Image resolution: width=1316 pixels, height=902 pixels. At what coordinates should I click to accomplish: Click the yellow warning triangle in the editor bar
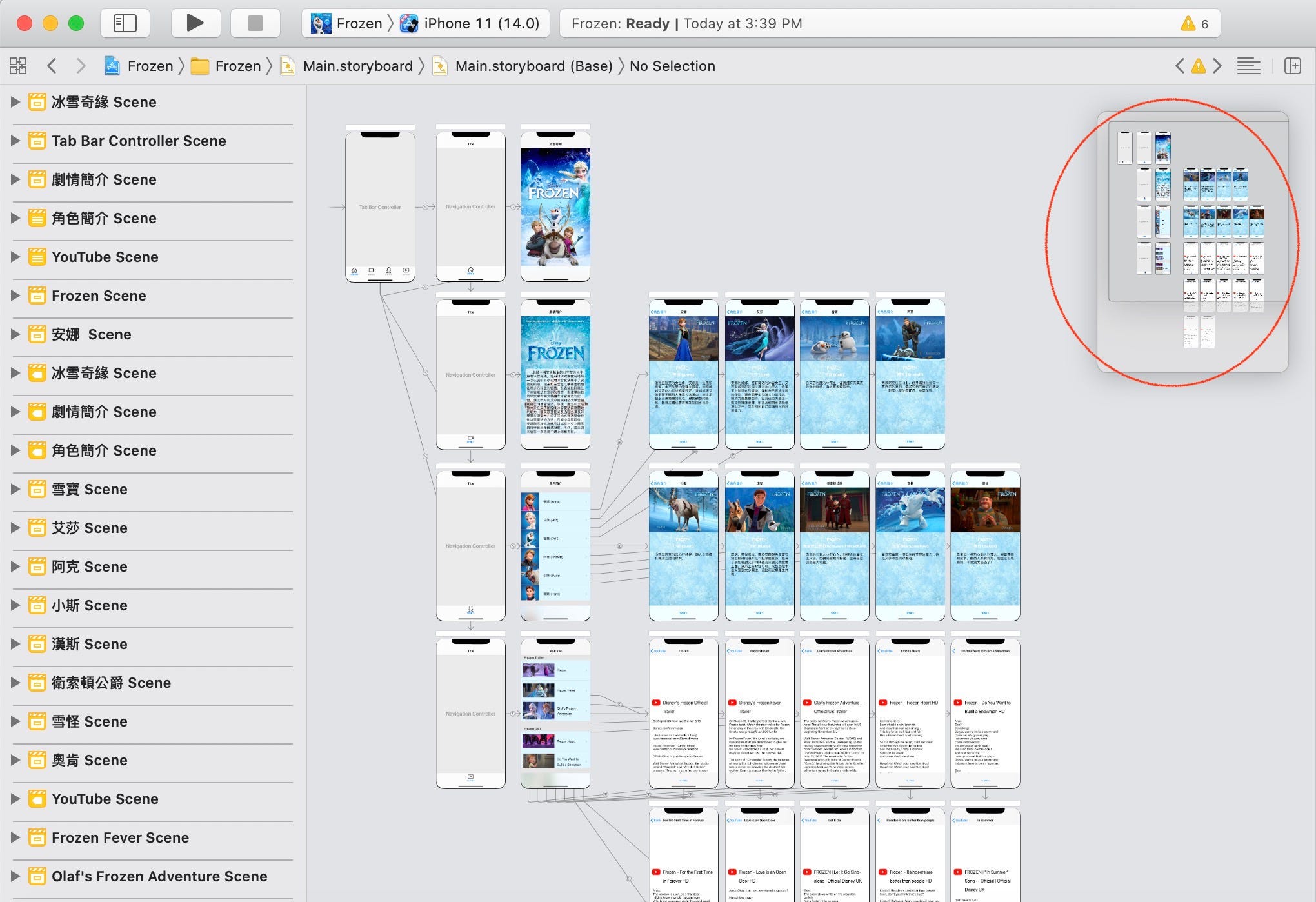1198,65
